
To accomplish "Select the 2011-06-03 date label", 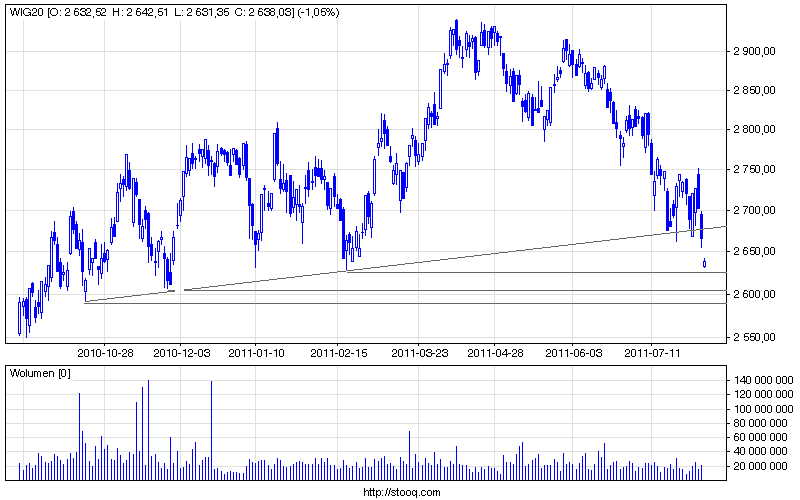I will 574,353.
